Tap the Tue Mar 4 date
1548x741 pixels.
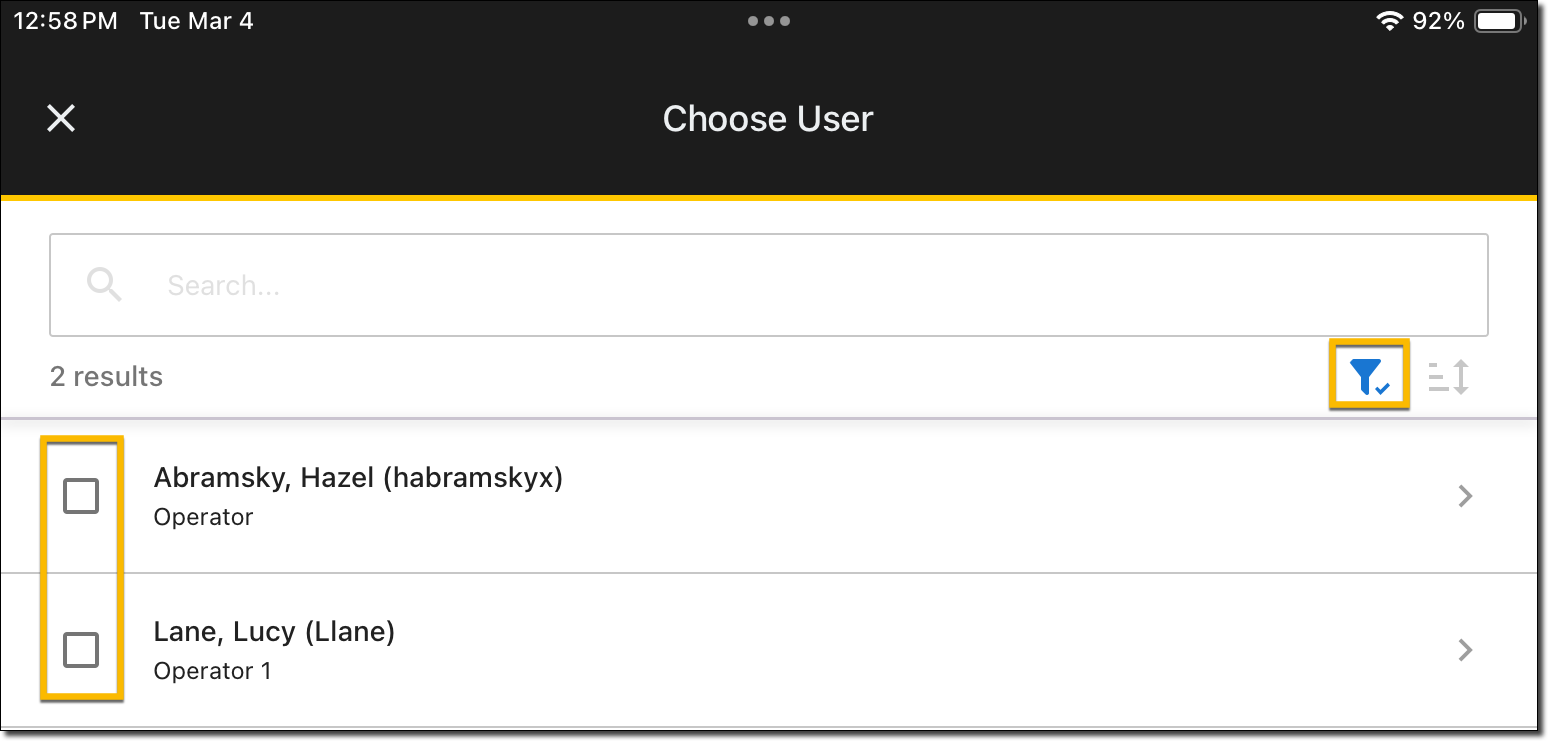point(196,21)
